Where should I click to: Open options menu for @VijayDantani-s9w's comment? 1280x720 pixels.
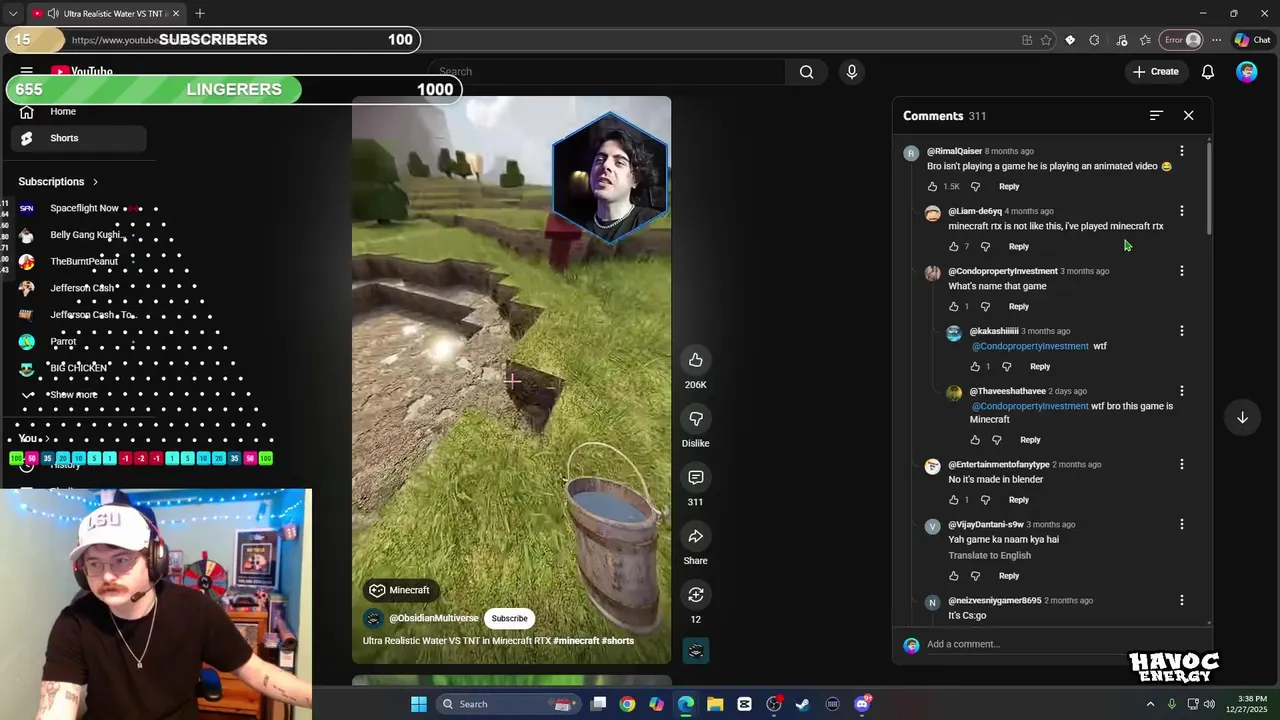[x=1181, y=524]
